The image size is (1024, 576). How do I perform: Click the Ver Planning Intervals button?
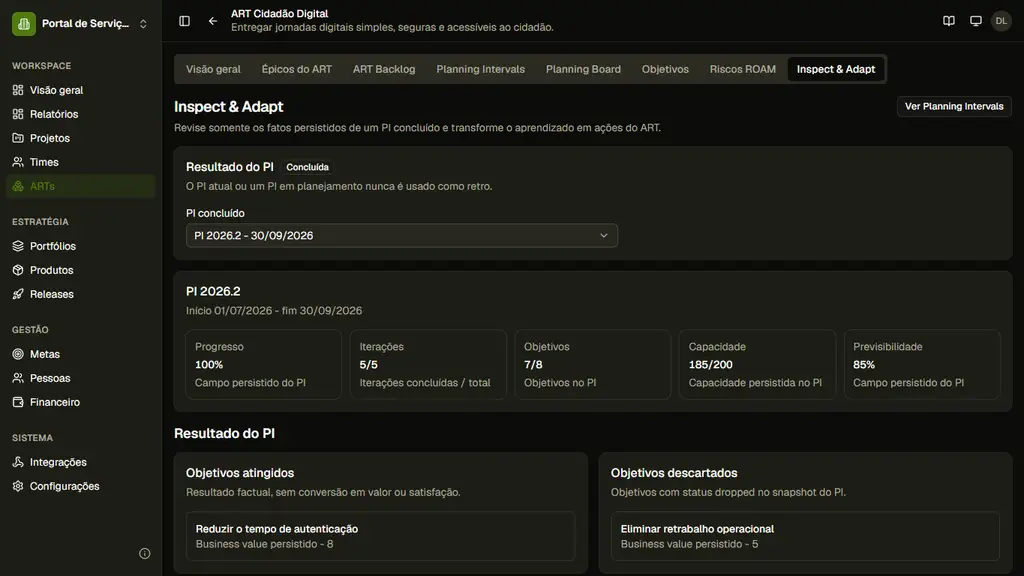pos(954,106)
